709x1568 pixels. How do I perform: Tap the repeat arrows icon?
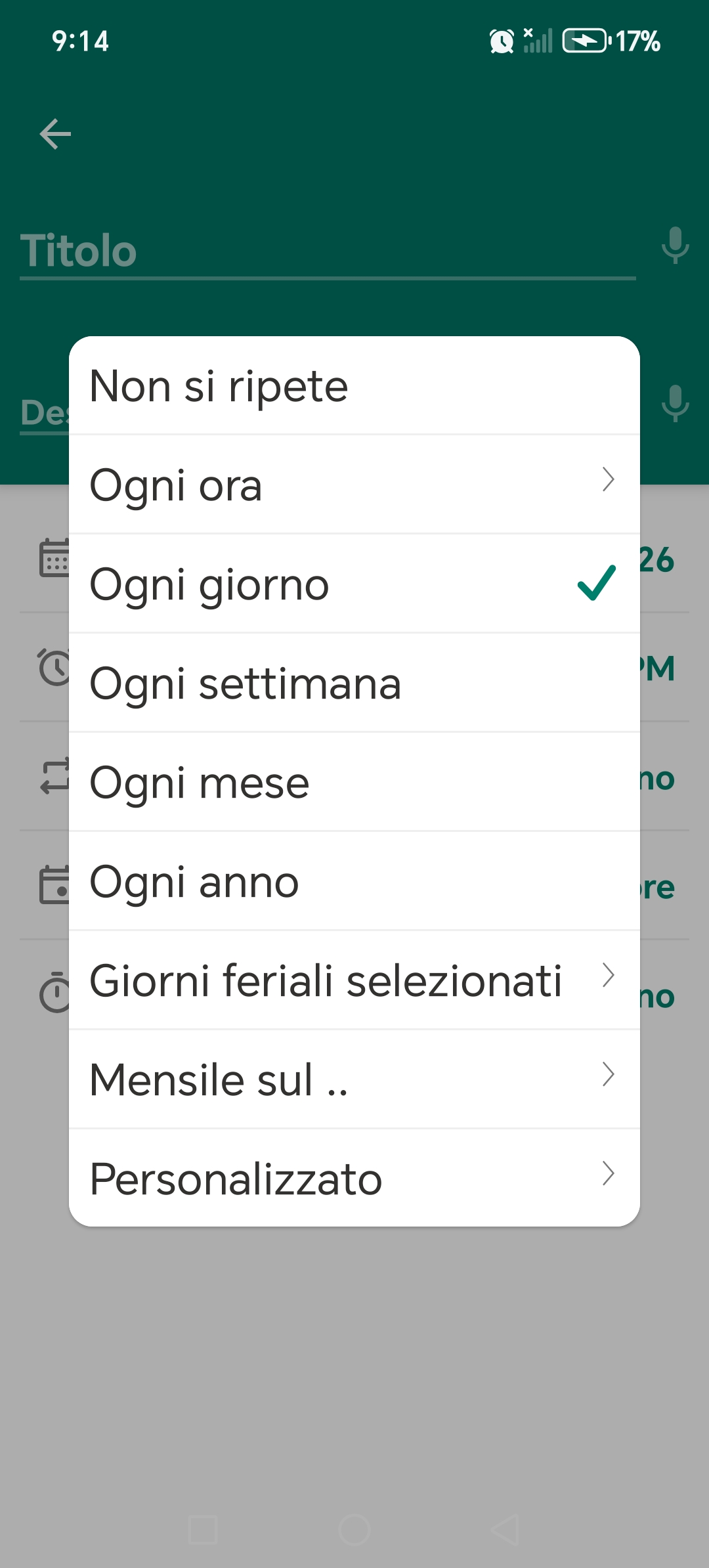click(54, 777)
